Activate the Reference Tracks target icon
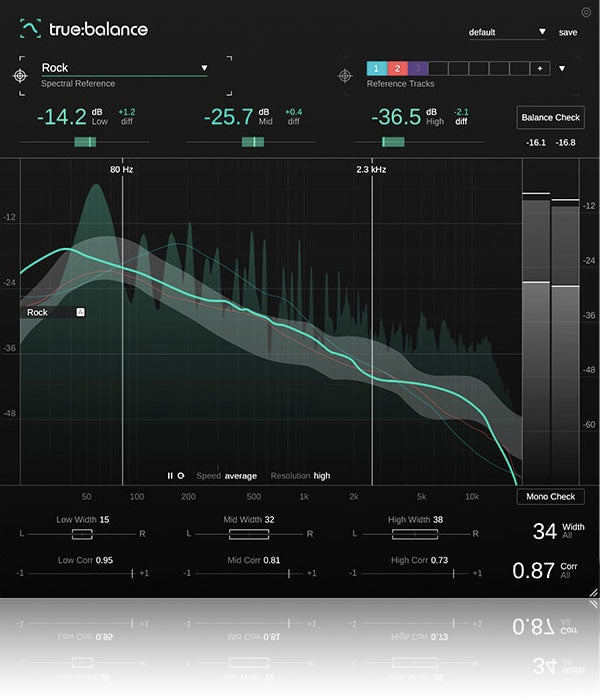 tap(345, 76)
